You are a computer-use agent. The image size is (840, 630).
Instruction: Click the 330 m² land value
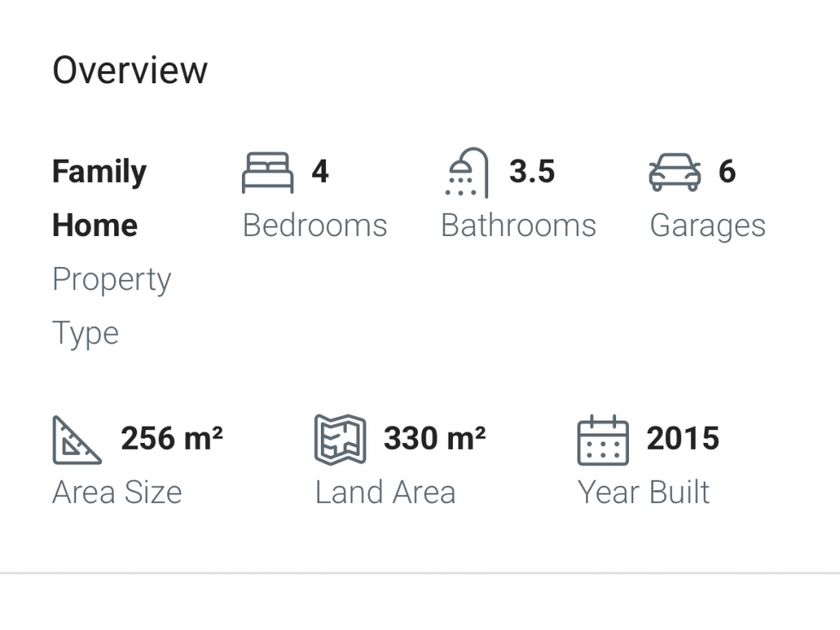point(435,438)
